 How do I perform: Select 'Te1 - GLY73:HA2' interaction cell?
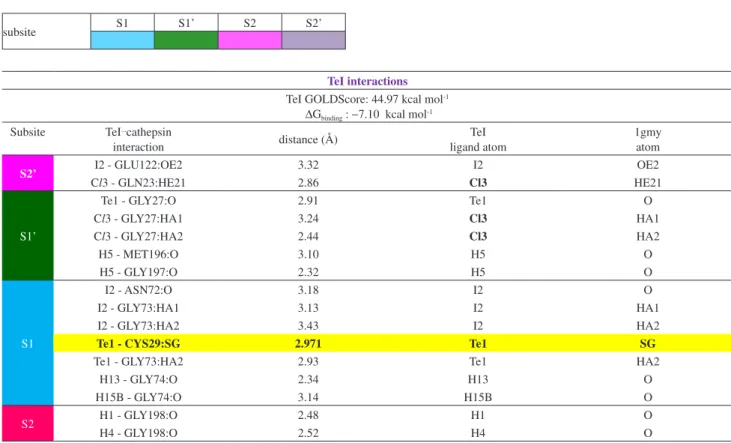click(x=138, y=361)
